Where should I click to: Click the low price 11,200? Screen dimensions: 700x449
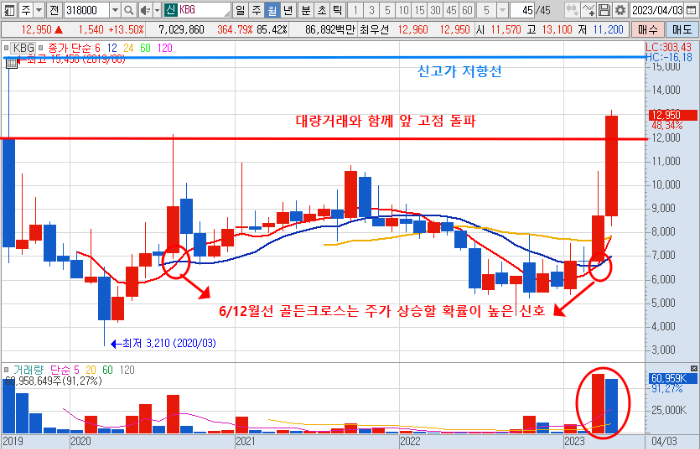coord(608,30)
